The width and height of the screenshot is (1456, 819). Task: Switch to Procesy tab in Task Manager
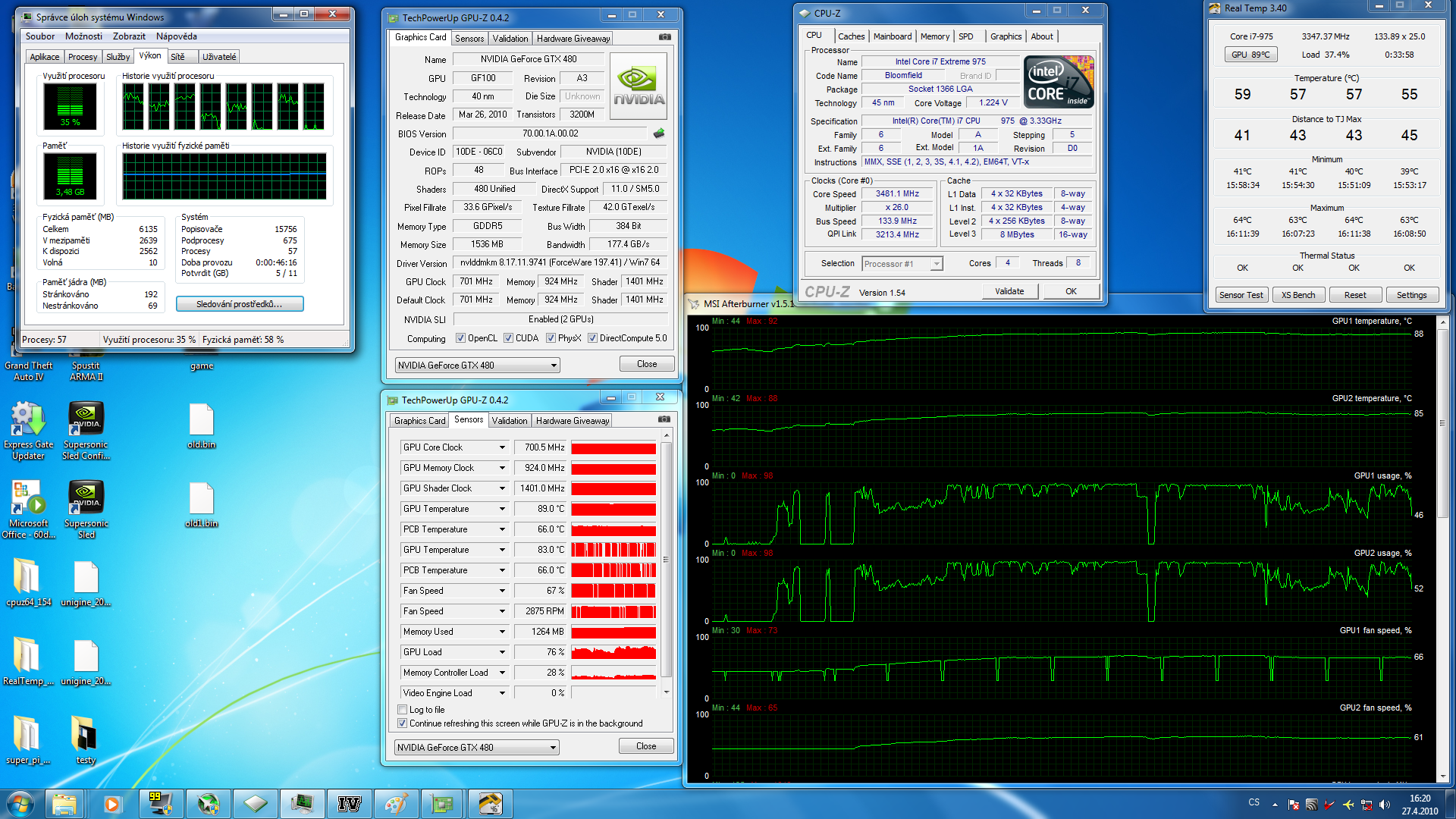click(x=83, y=57)
